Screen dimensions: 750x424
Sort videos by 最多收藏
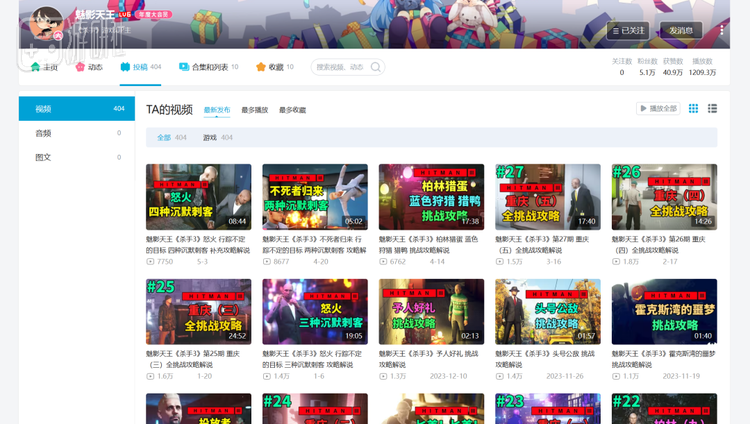pyautogui.click(x=292, y=110)
